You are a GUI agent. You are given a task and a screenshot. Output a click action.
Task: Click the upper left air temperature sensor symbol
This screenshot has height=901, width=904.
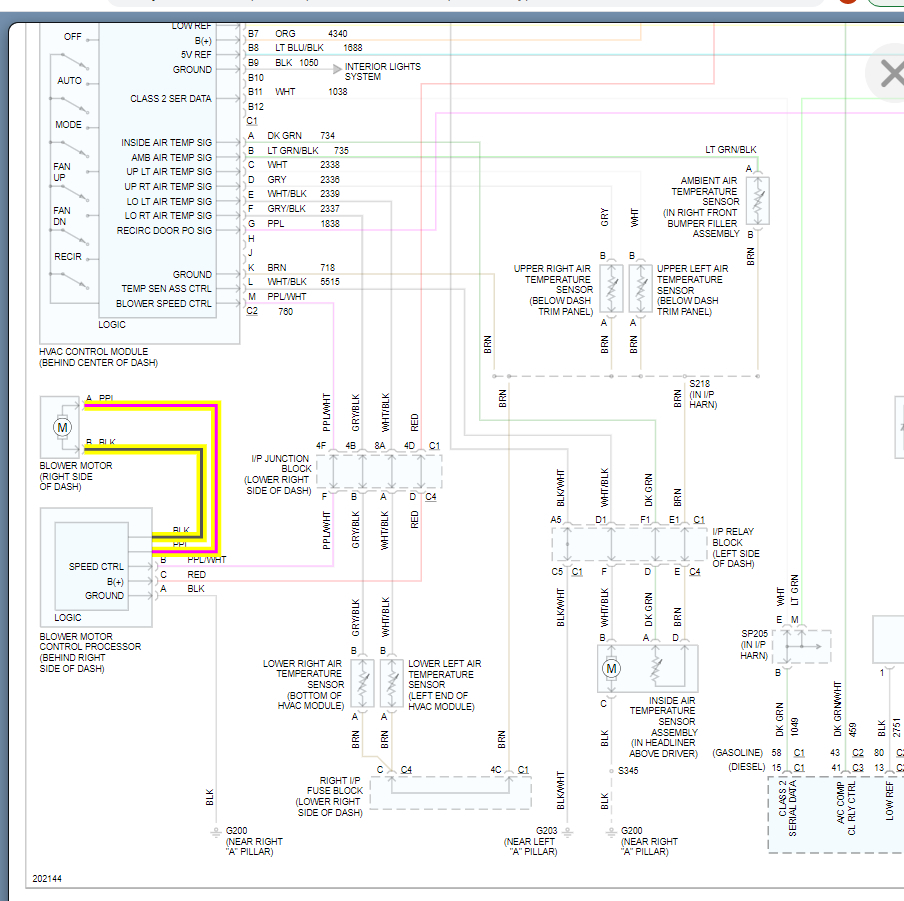tap(640, 288)
